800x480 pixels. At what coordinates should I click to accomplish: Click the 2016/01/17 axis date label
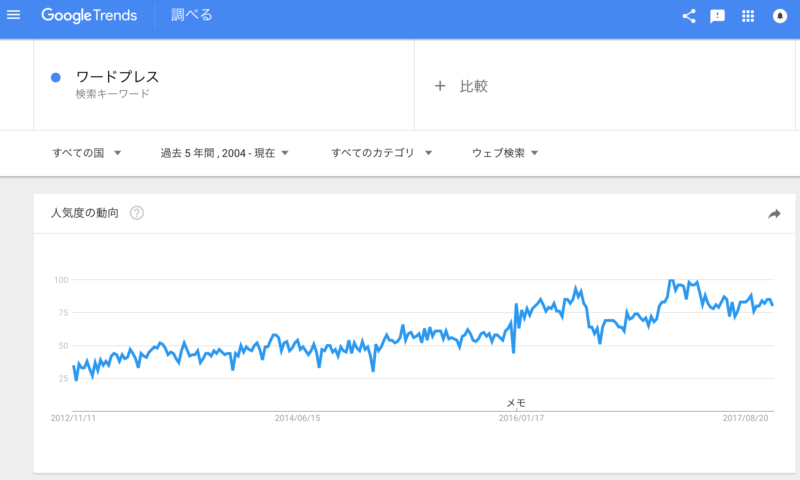coord(521,418)
